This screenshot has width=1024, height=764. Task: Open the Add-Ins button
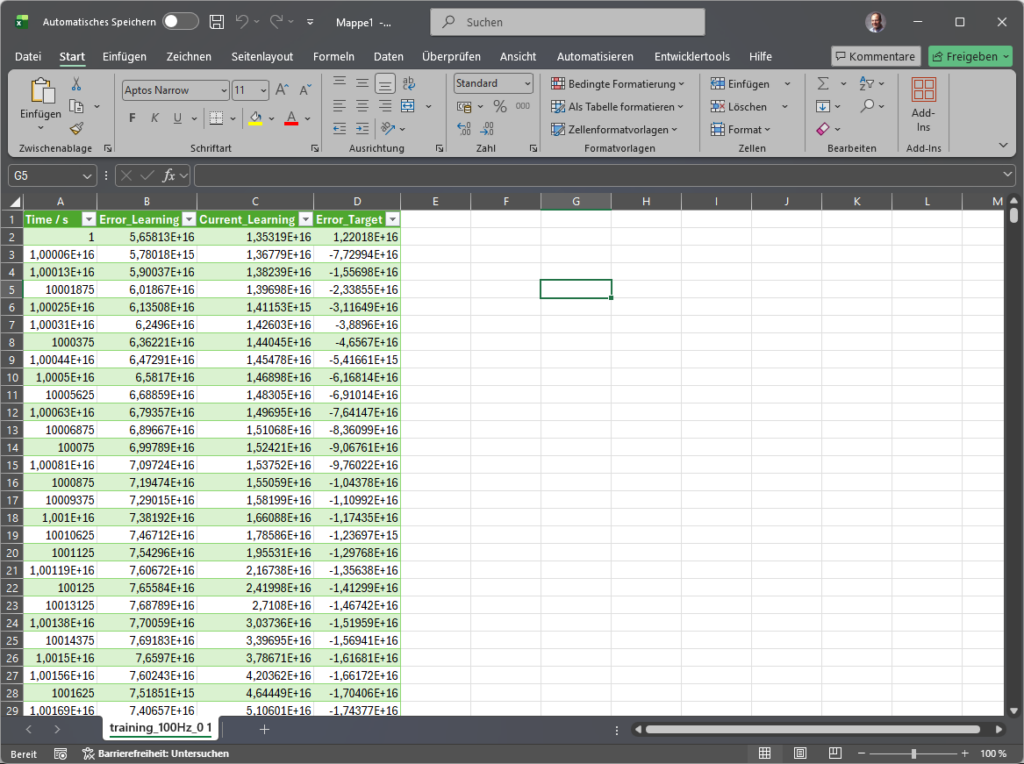(x=923, y=106)
